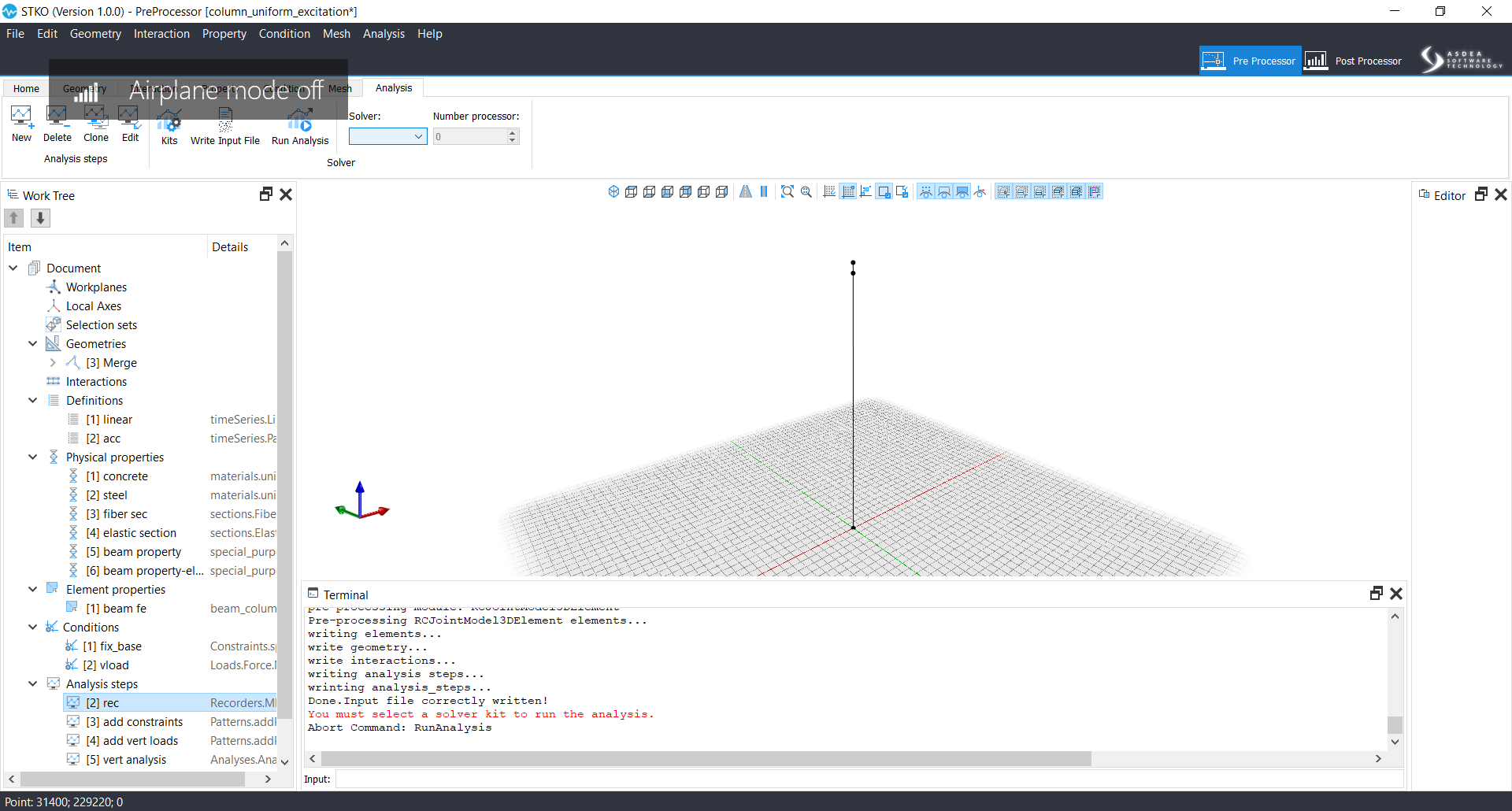Toggle the perspective view toolbar button
The image size is (1512, 811).
(745, 191)
